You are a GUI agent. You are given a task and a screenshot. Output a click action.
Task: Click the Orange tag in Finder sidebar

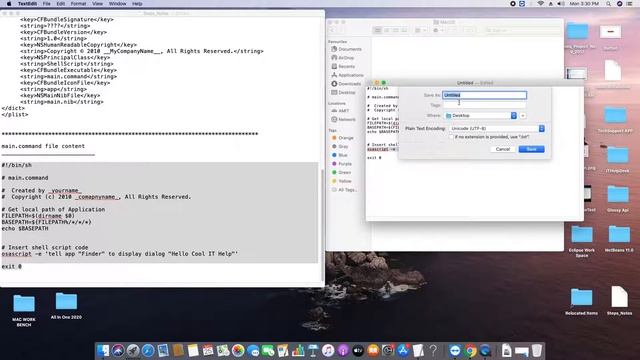tap(343, 138)
